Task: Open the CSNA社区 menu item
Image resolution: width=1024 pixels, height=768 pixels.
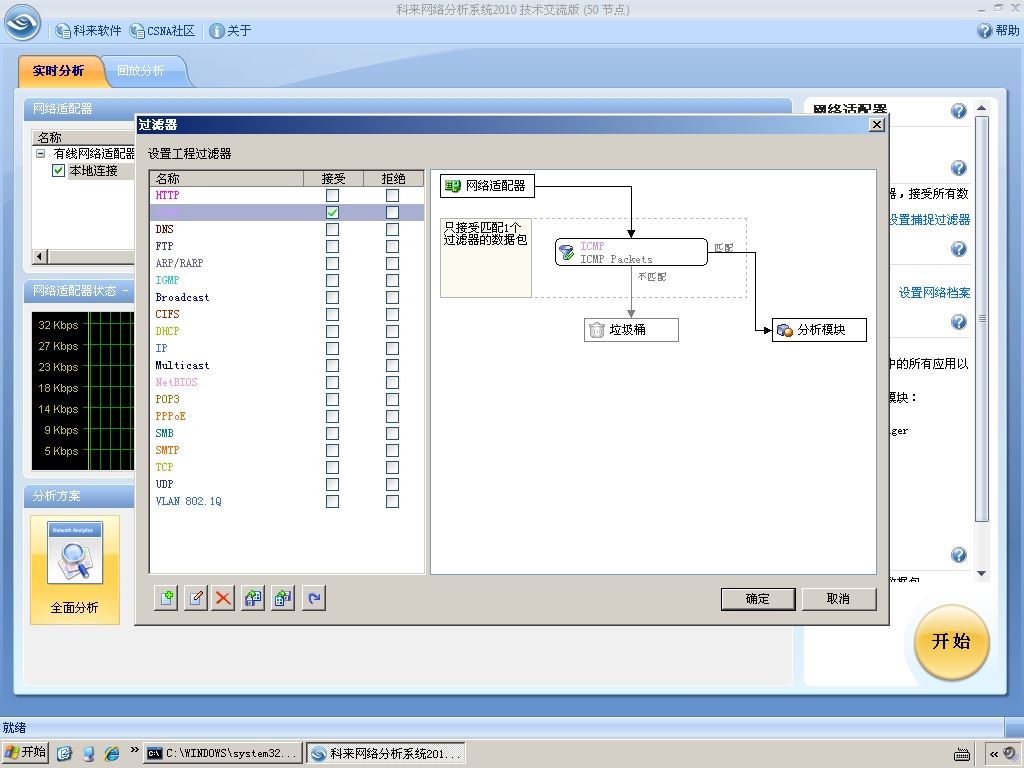Action: pyautogui.click(x=163, y=31)
